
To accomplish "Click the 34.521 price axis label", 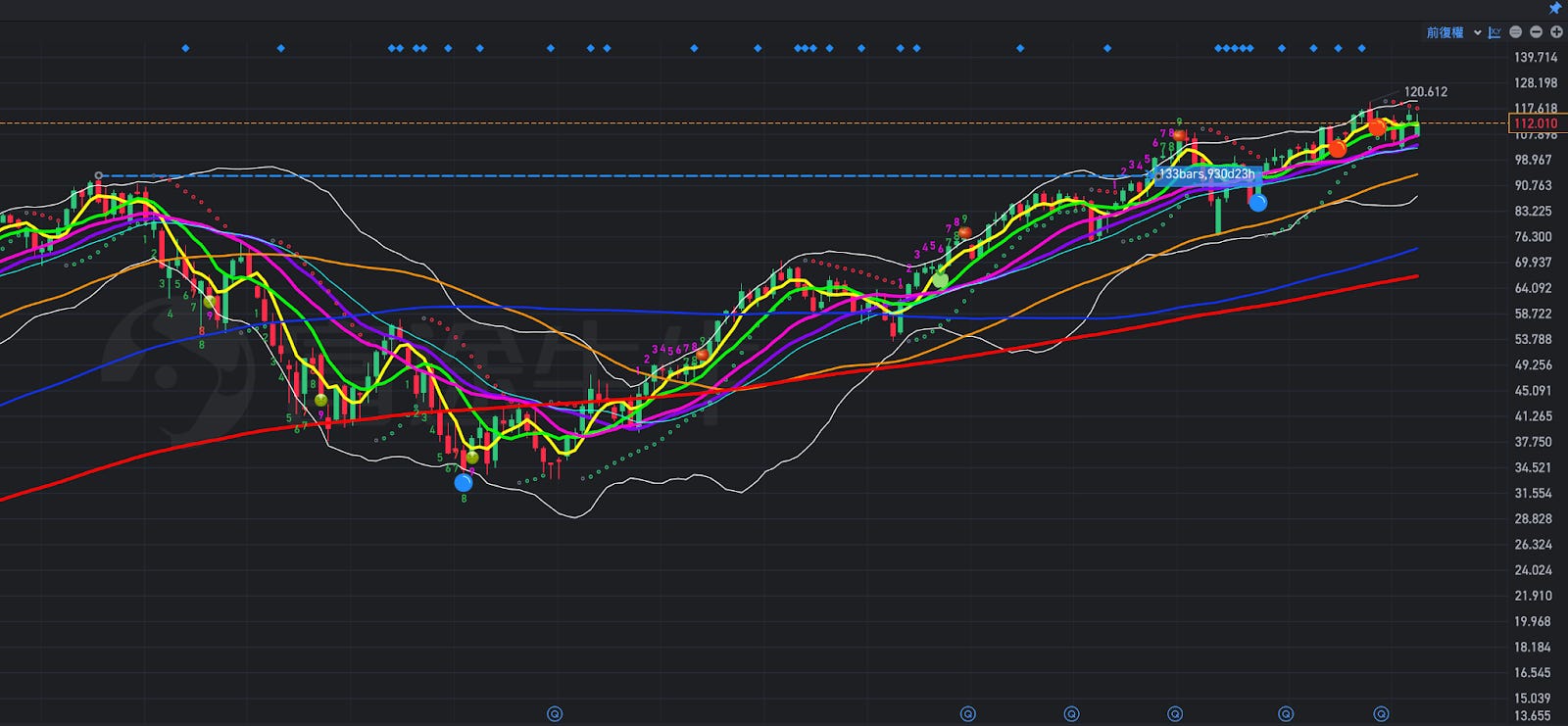I will pos(1534,467).
